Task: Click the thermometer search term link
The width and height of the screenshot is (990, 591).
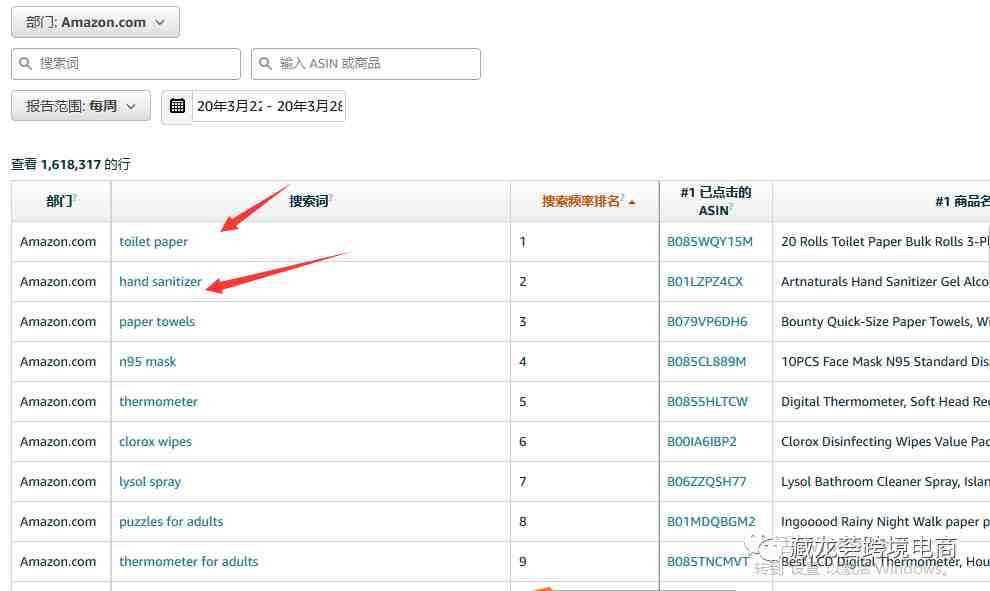Action: 158,402
